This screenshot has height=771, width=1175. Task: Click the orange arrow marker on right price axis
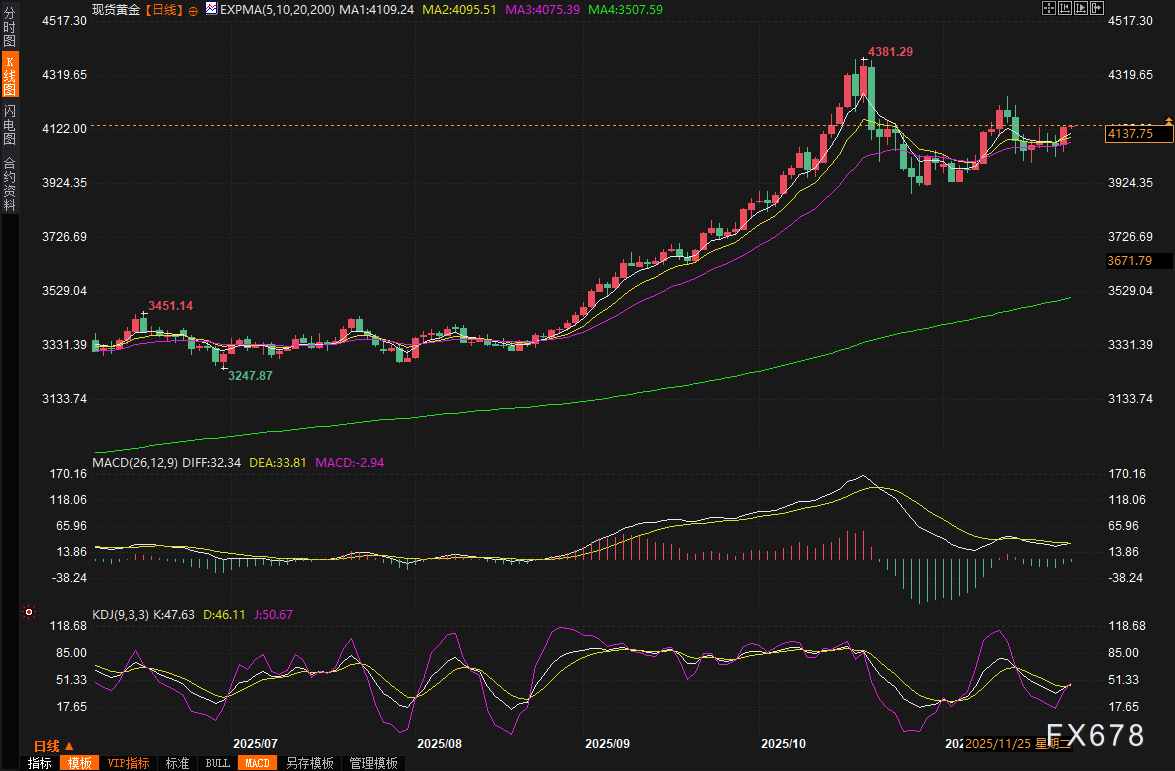pos(1168,121)
